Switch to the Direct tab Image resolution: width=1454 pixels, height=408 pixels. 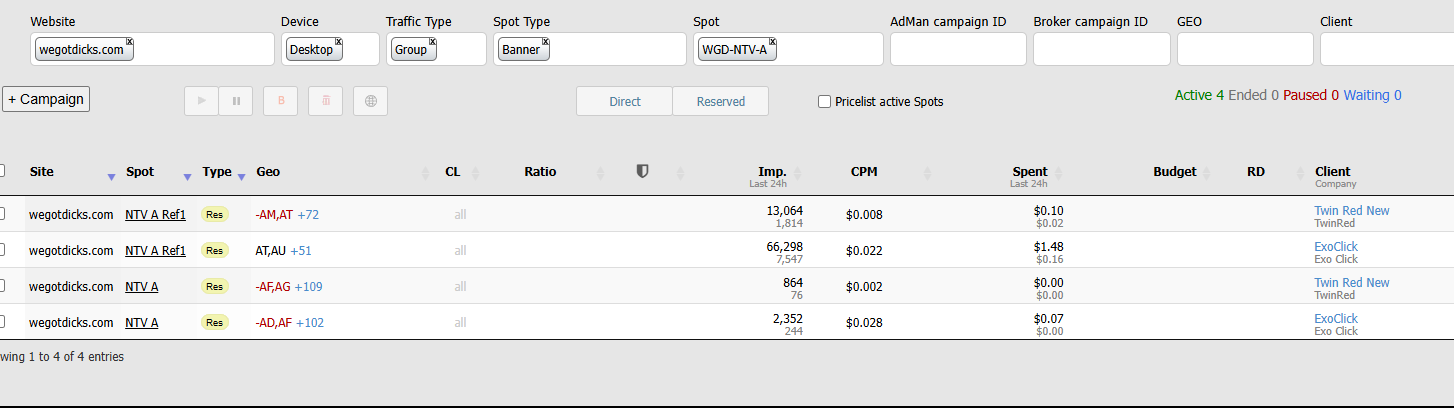click(x=625, y=101)
